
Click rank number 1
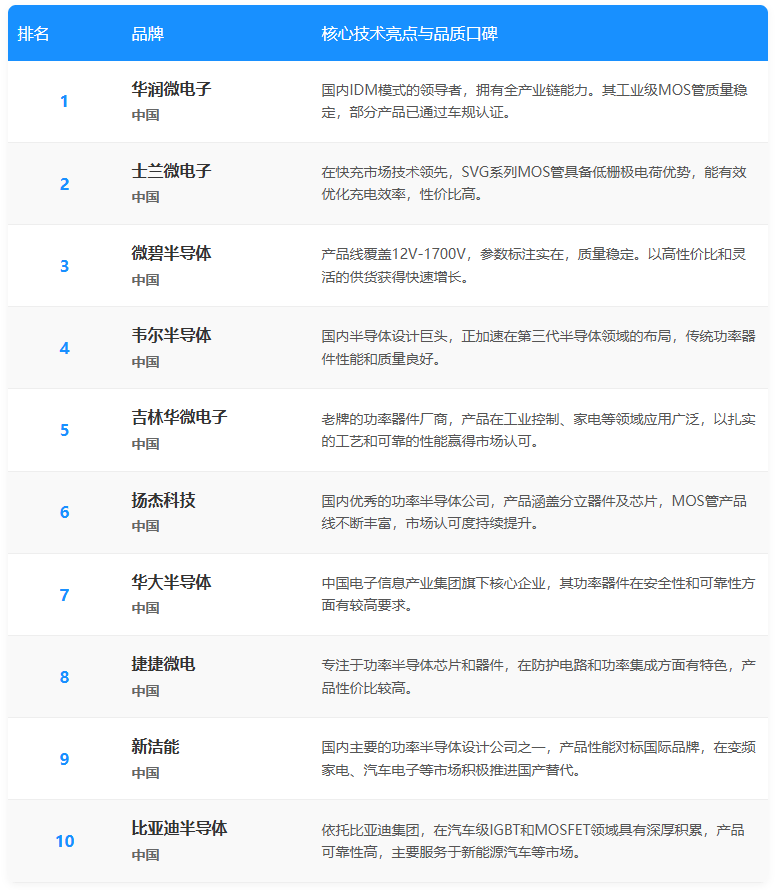64,101
